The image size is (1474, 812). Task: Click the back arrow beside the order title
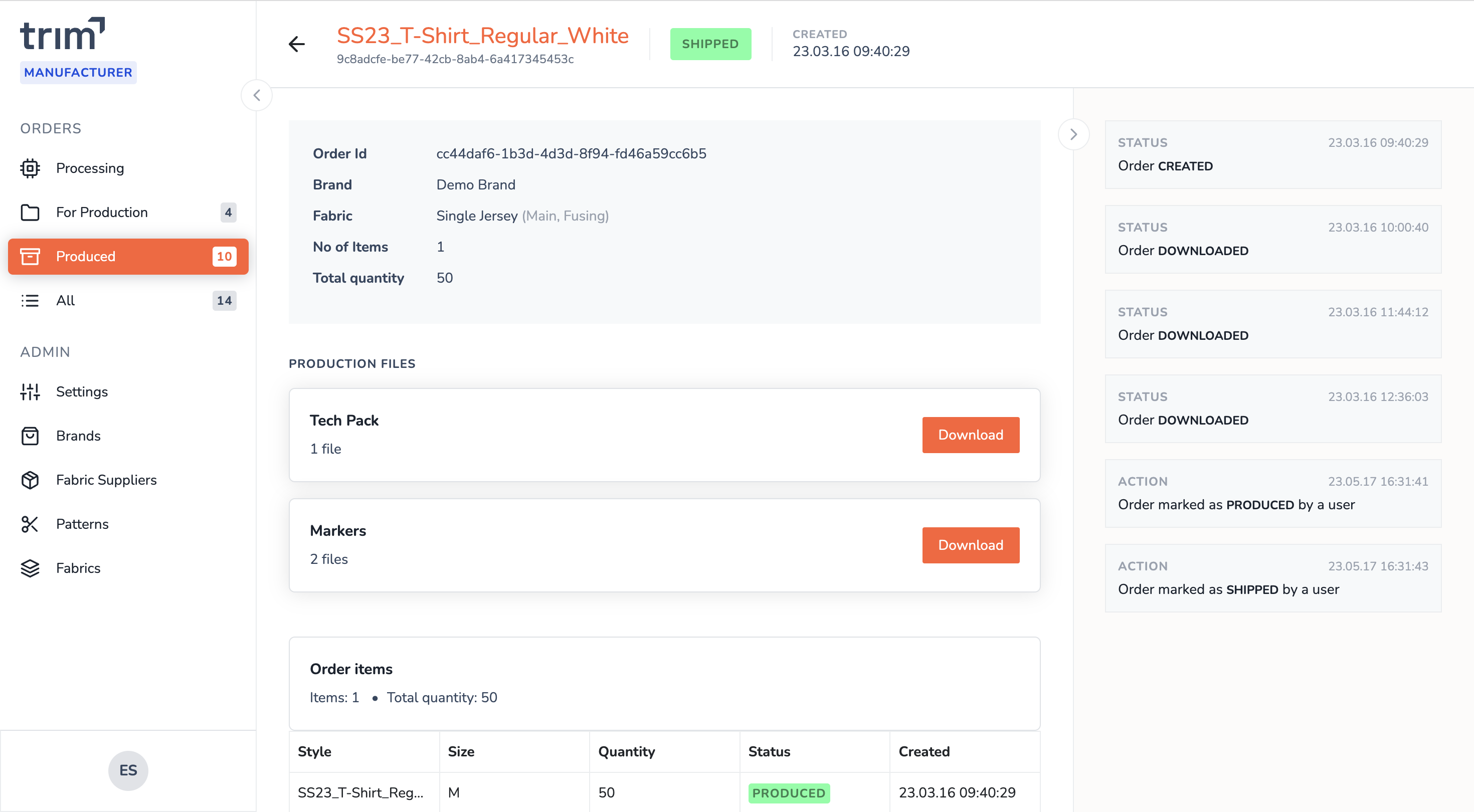click(296, 44)
